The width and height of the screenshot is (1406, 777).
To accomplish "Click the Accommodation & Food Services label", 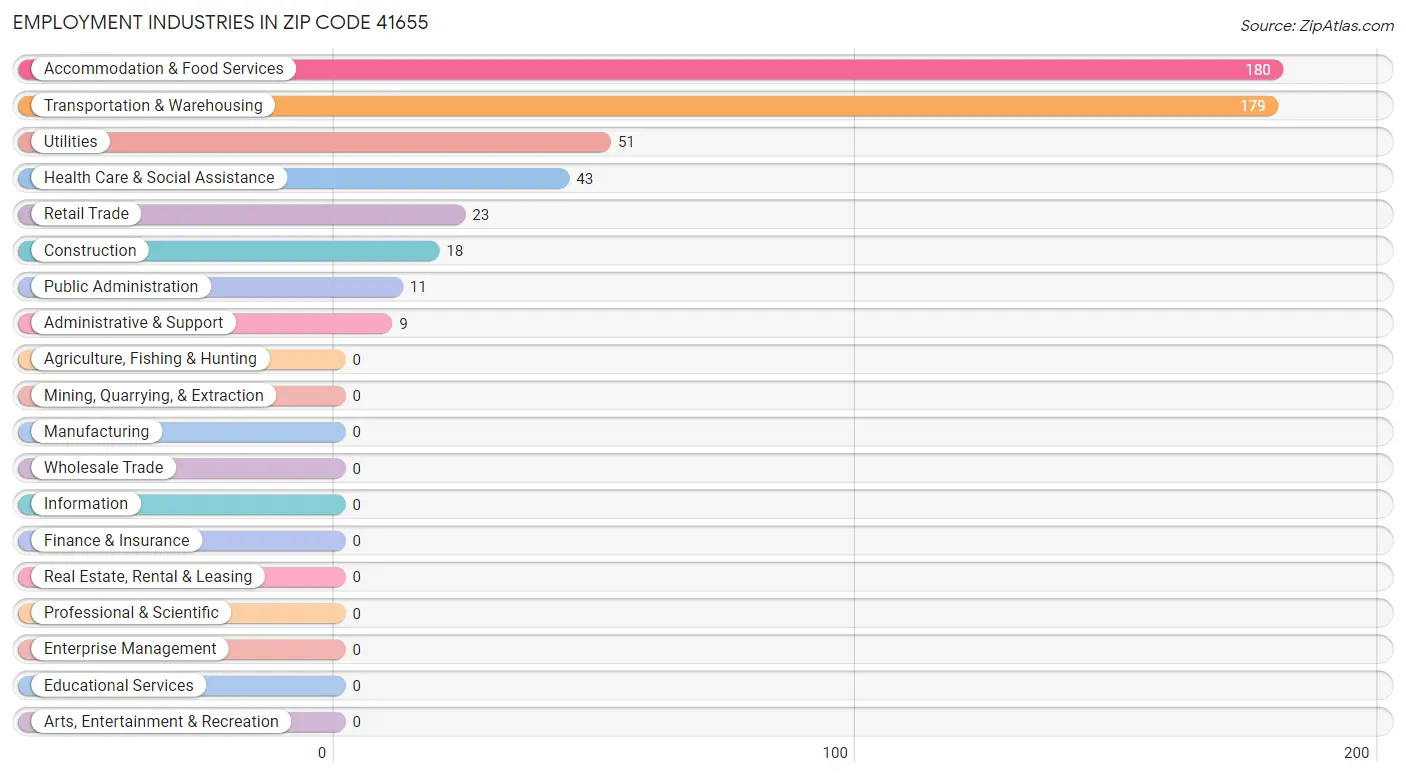I will click(163, 69).
